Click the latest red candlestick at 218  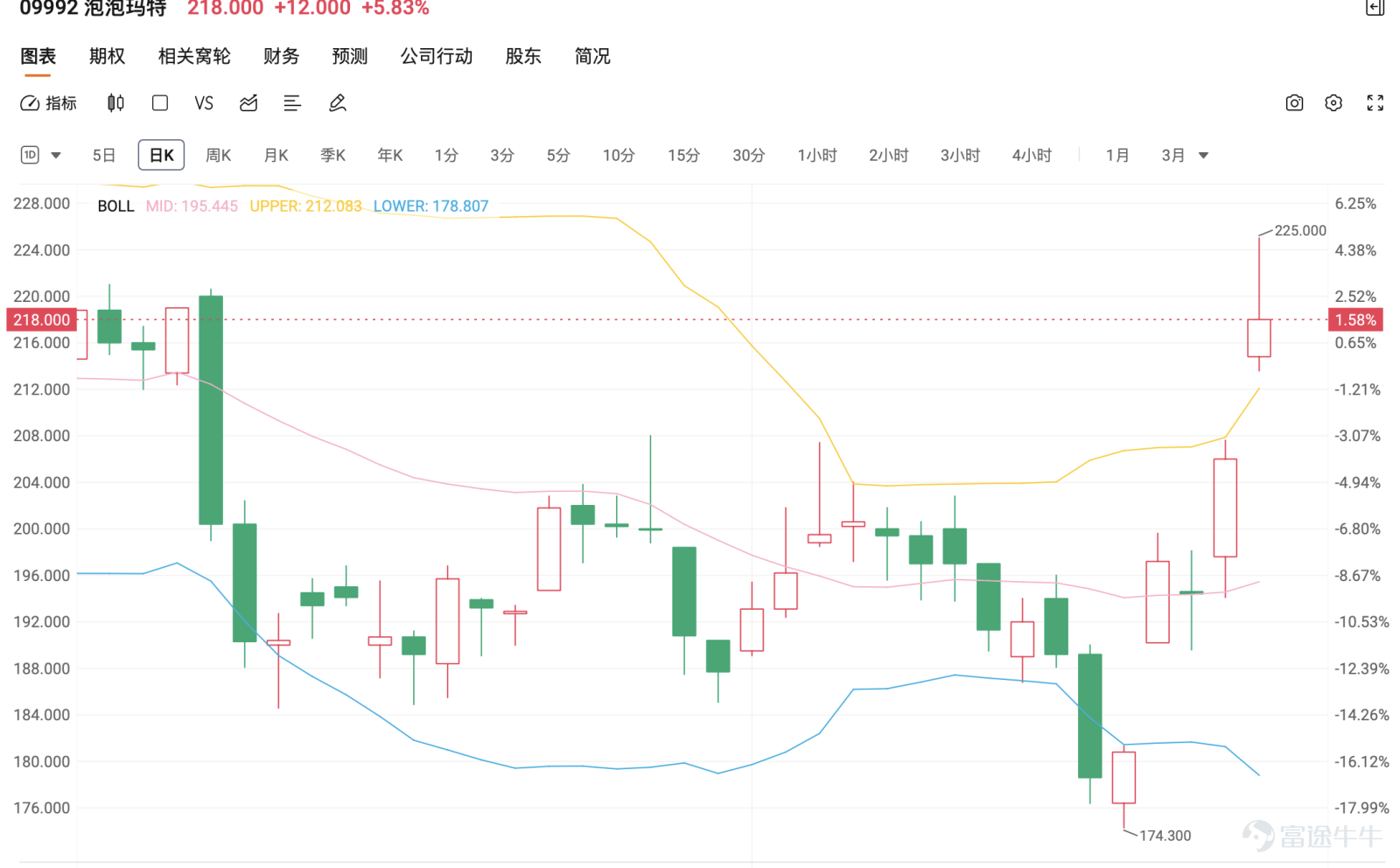coord(1259,338)
